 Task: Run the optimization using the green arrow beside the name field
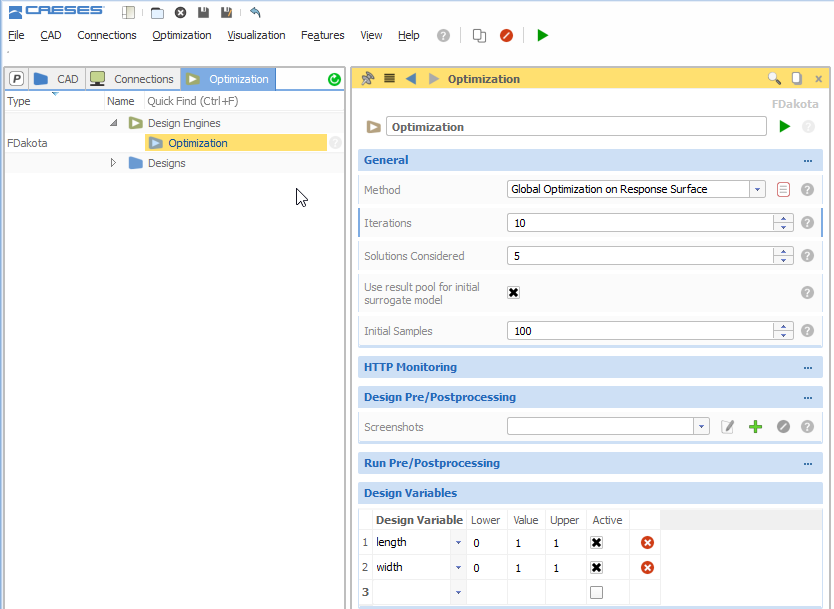[x=785, y=127]
